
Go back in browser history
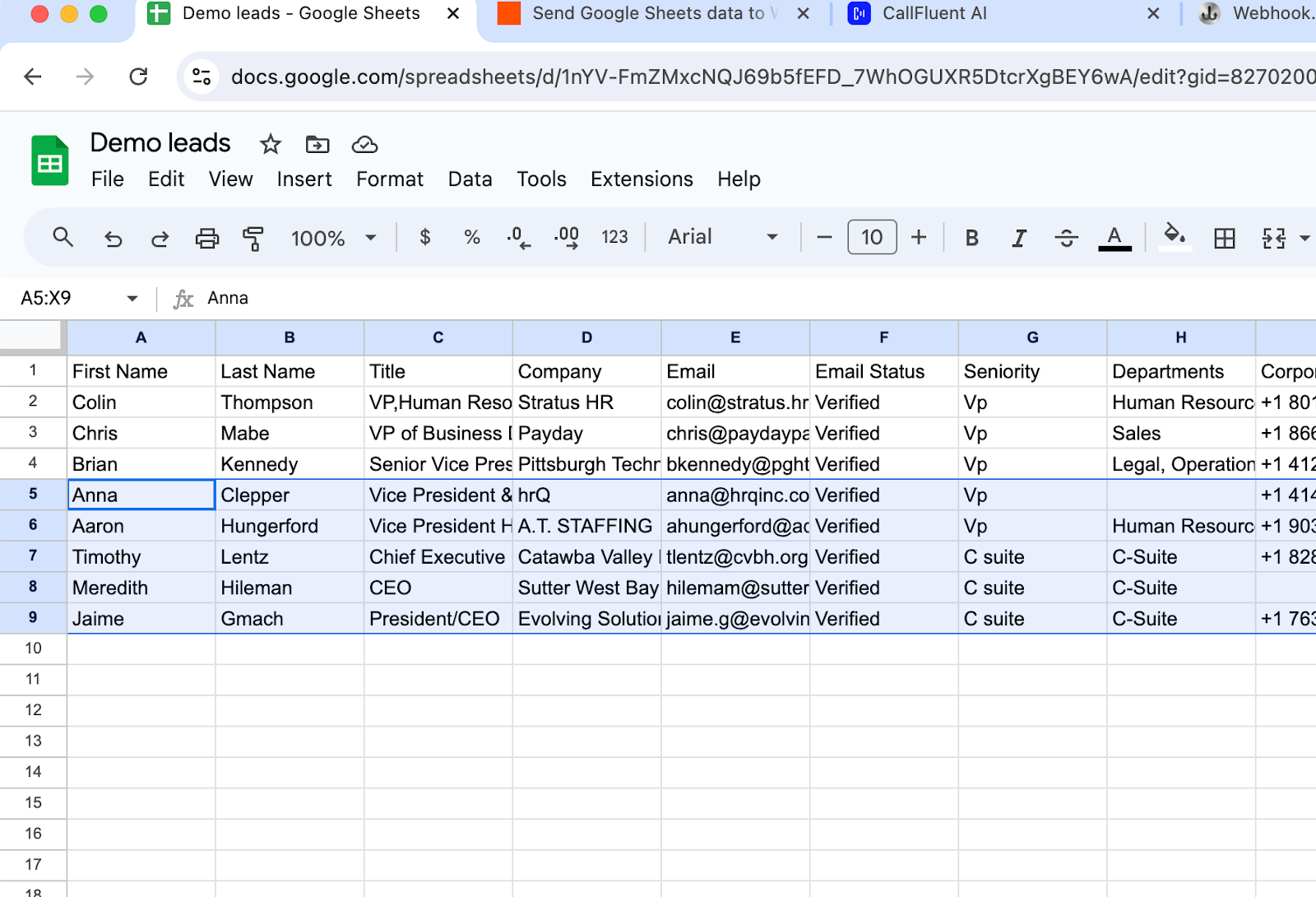point(33,77)
